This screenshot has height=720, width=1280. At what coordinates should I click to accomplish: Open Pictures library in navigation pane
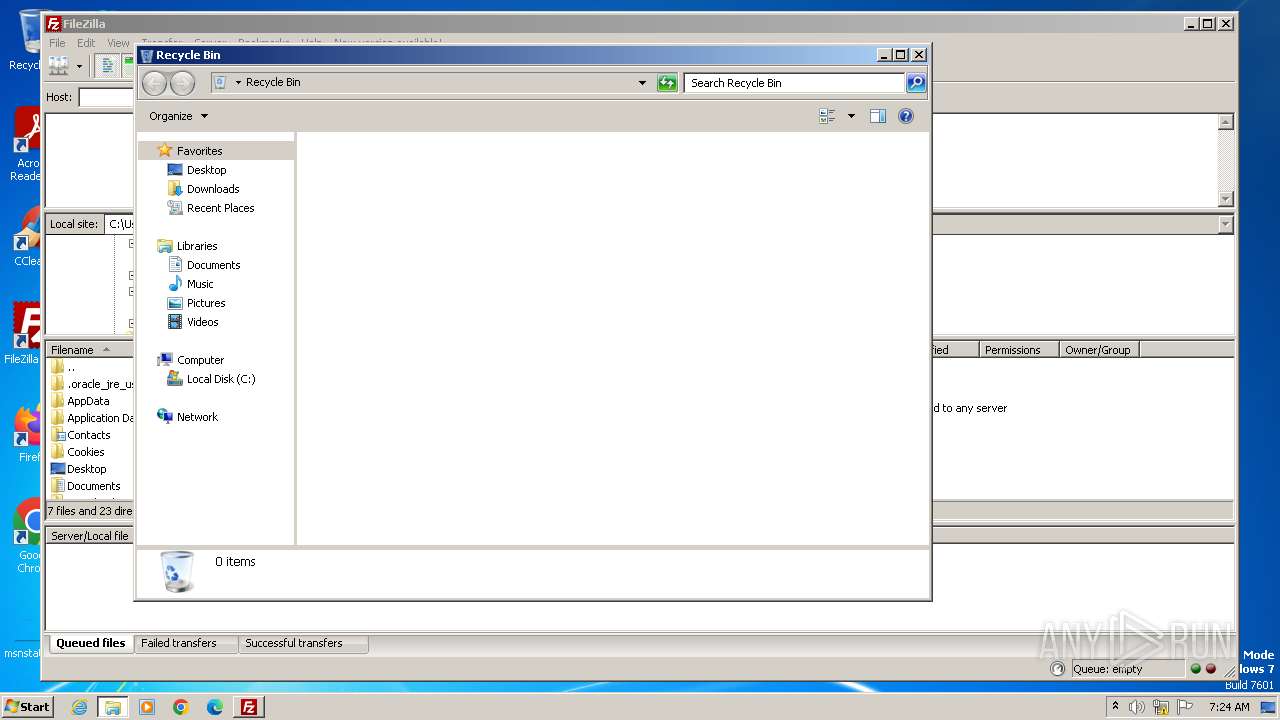pos(206,303)
